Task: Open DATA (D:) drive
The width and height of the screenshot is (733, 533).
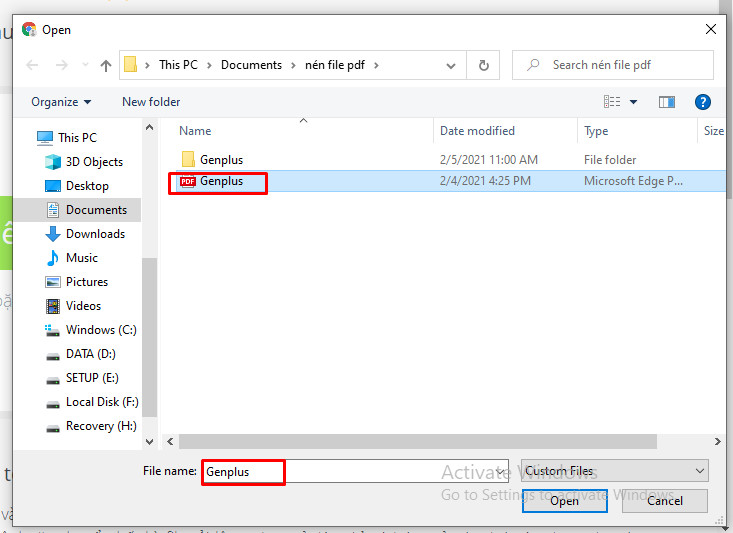Action: [91, 354]
